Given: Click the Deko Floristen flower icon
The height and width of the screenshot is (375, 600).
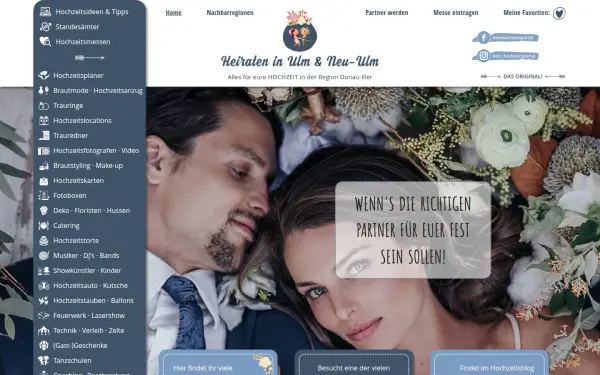Looking at the screenshot, I should tap(44, 210).
